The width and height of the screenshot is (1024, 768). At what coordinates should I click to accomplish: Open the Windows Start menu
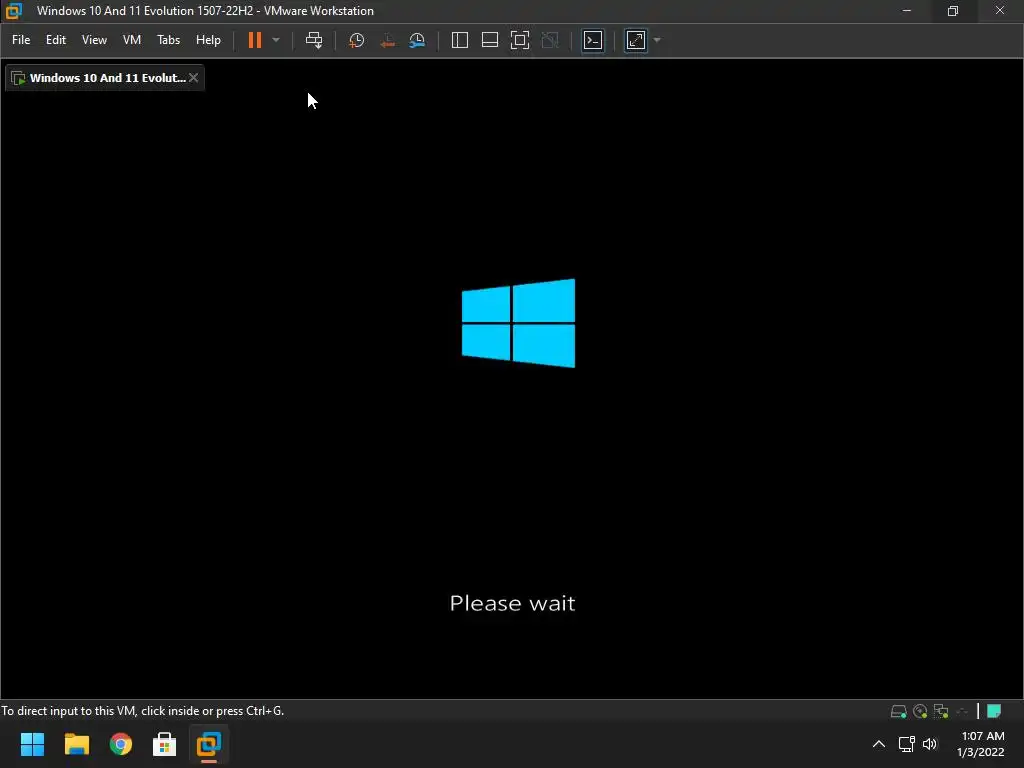[x=32, y=744]
